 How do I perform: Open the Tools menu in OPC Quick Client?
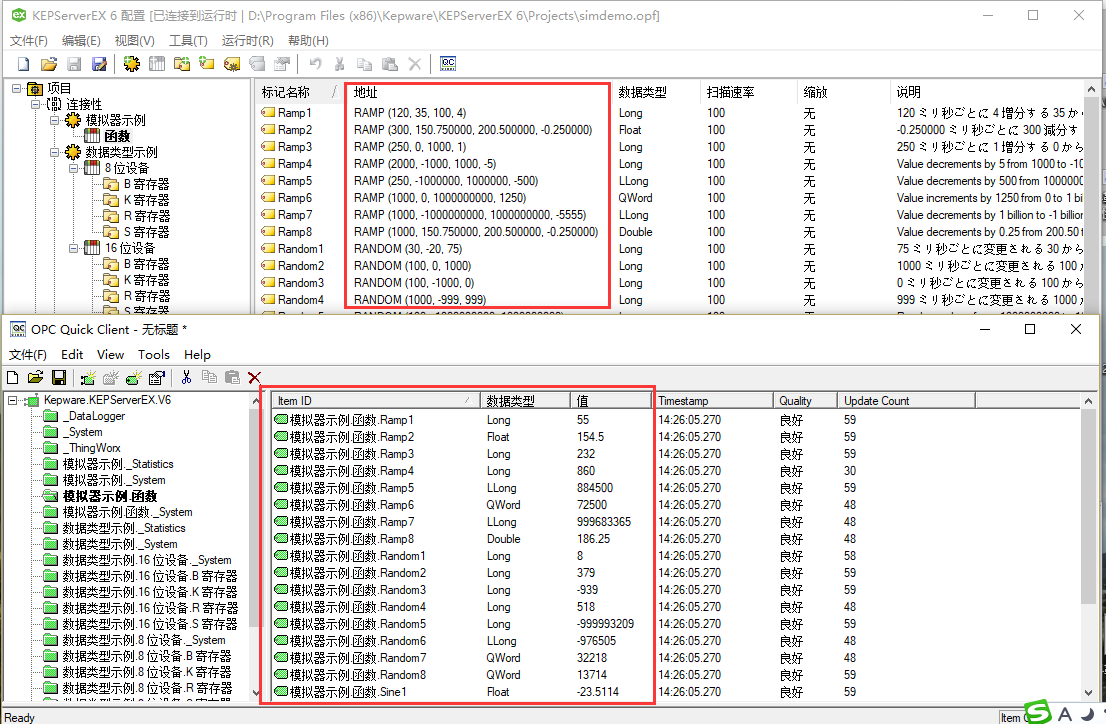[x=154, y=354]
